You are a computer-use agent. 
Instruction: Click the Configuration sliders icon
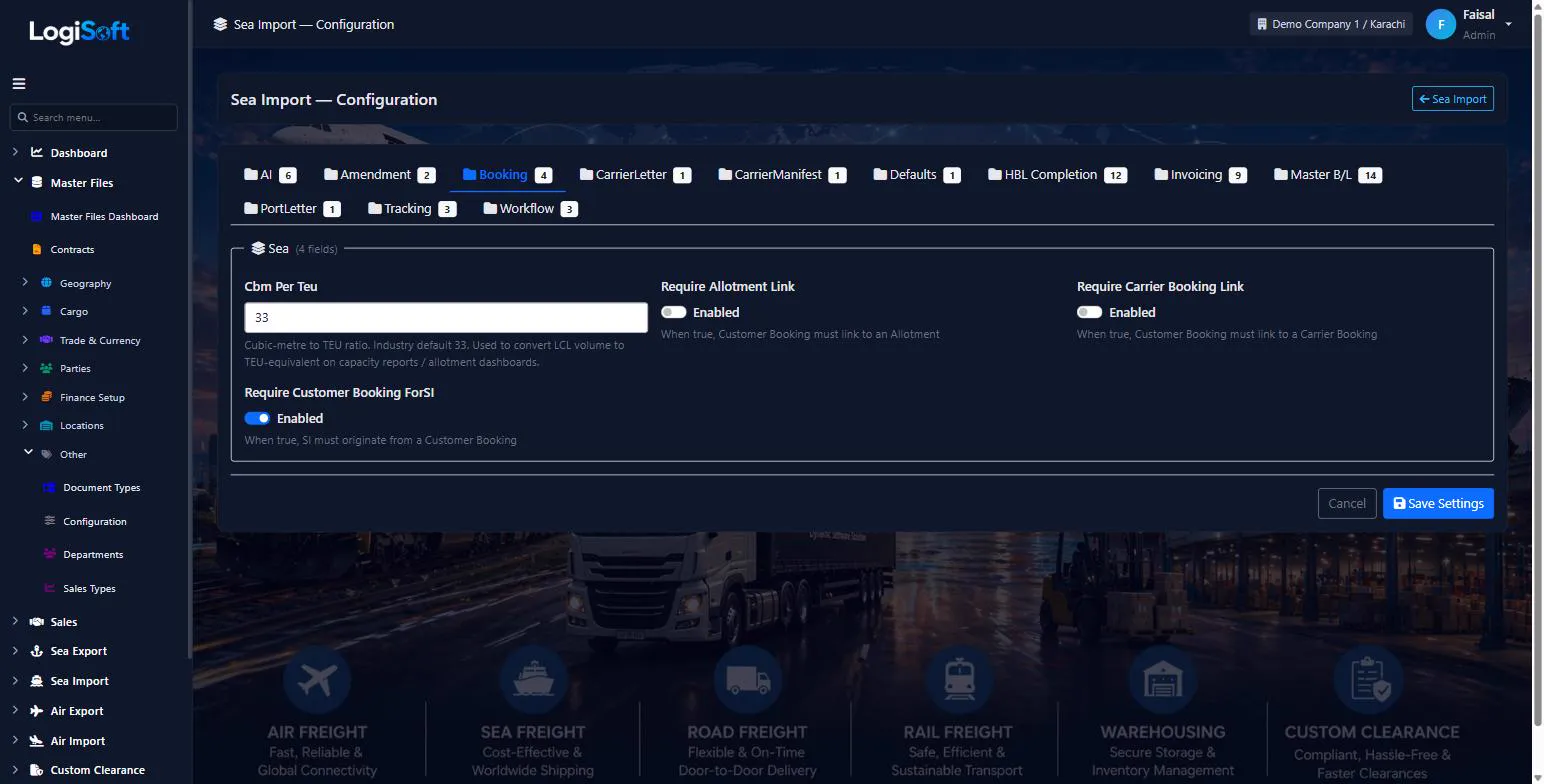click(x=49, y=521)
